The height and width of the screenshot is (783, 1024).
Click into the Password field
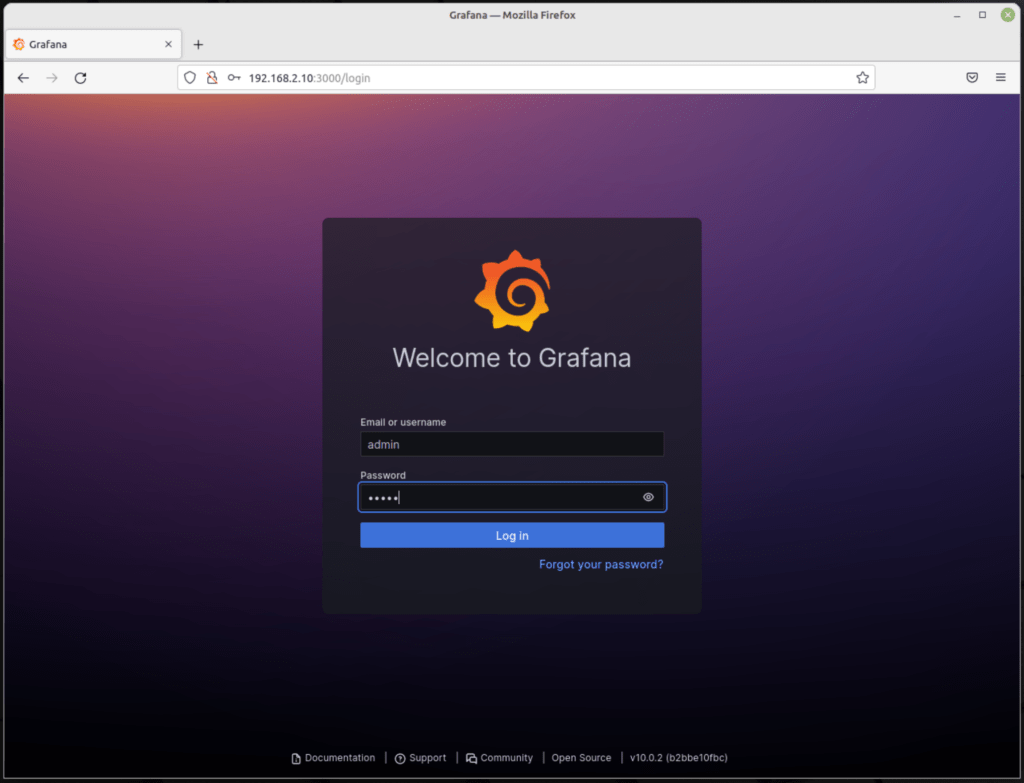coord(512,497)
